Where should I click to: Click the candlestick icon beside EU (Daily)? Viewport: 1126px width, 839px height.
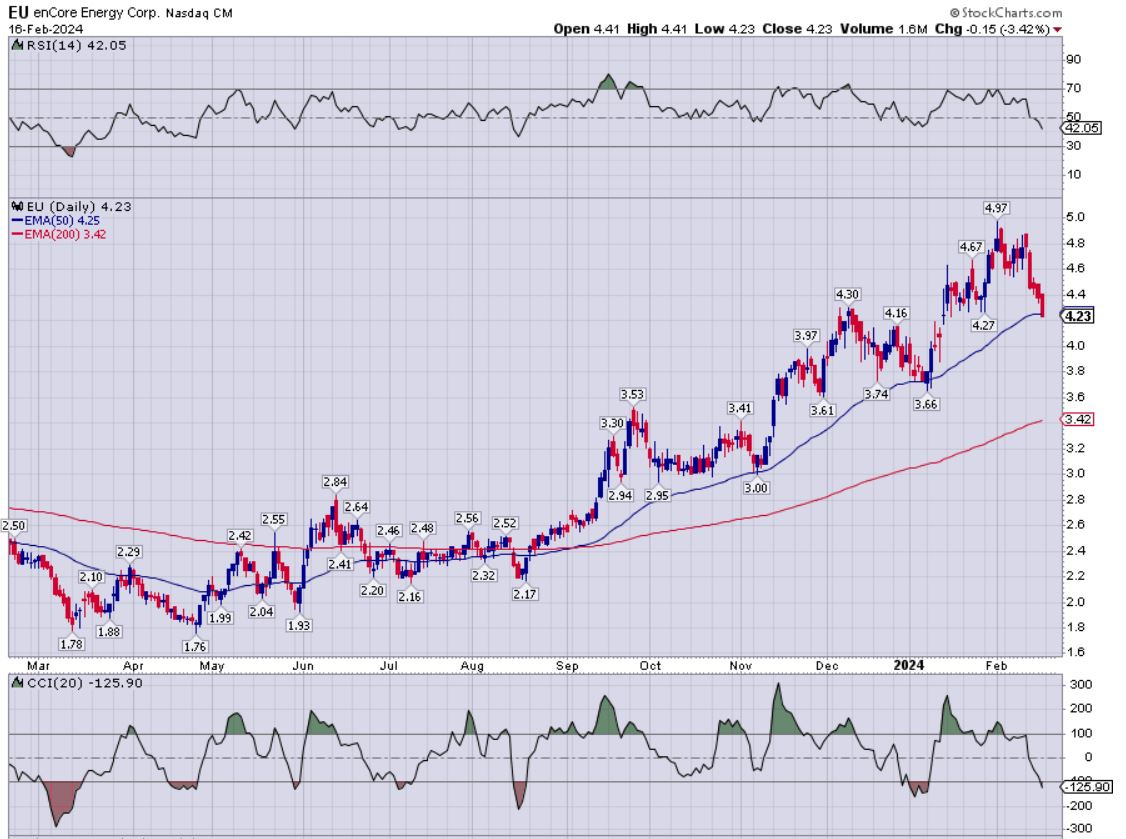point(17,206)
